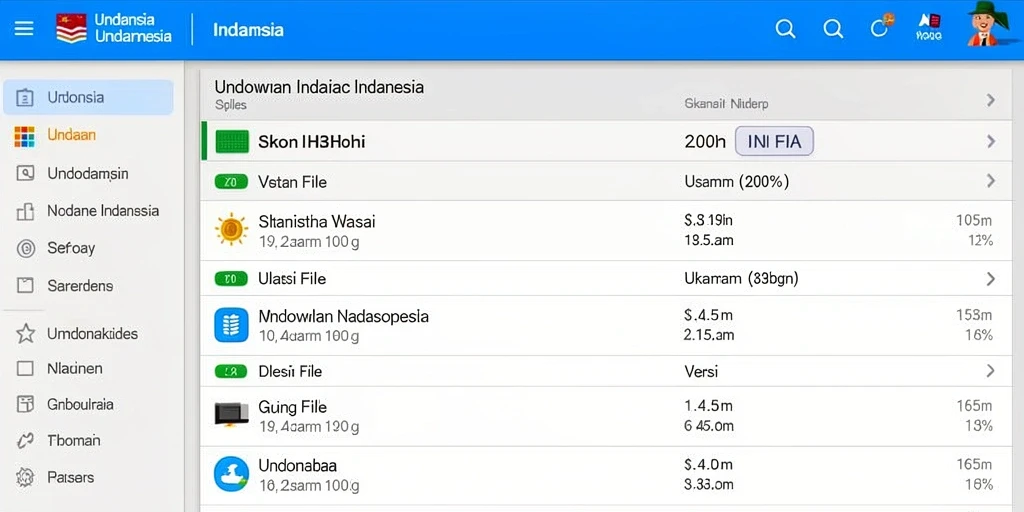Click the Nodane Indanssia sidebar icon
This screenshot has height=512, width=1024.
24,212
